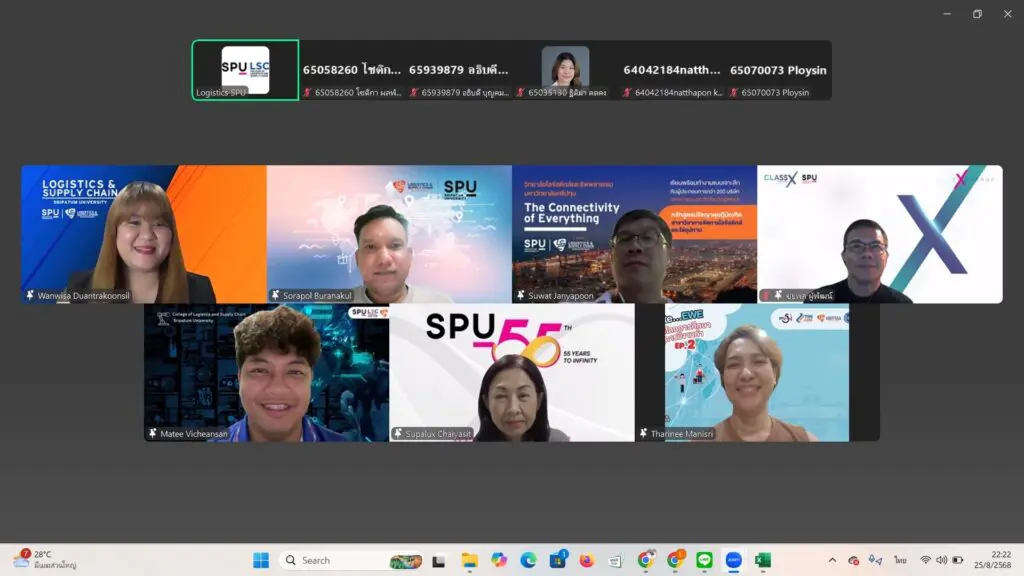Click pin icon next to Suwat Janyapoon
The width and height of the screenshot is (1024, 576).
(x=520, y=295)
